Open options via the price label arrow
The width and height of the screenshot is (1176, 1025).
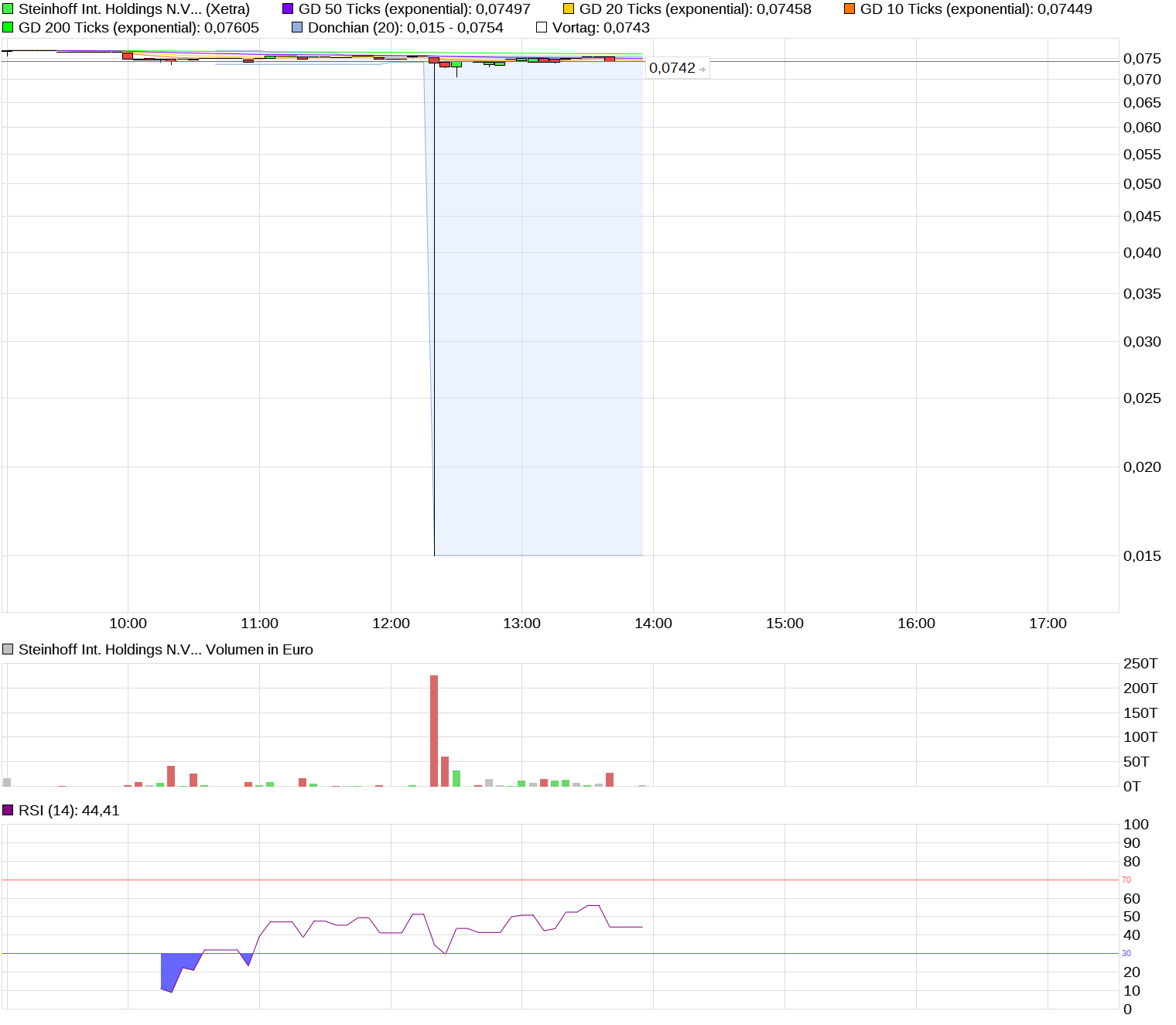click(x=702, y=69)
